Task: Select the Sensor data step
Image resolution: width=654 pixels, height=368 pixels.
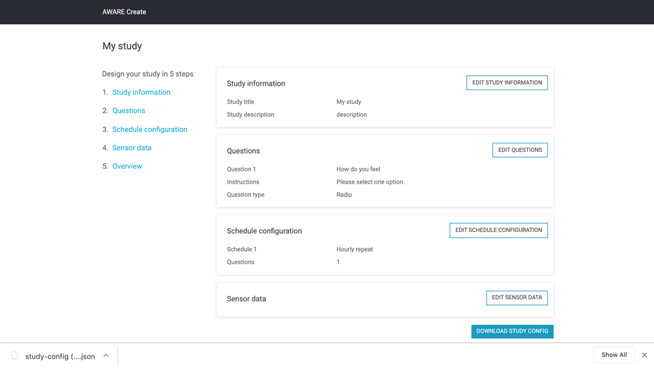Action: [x=131, y=148]
